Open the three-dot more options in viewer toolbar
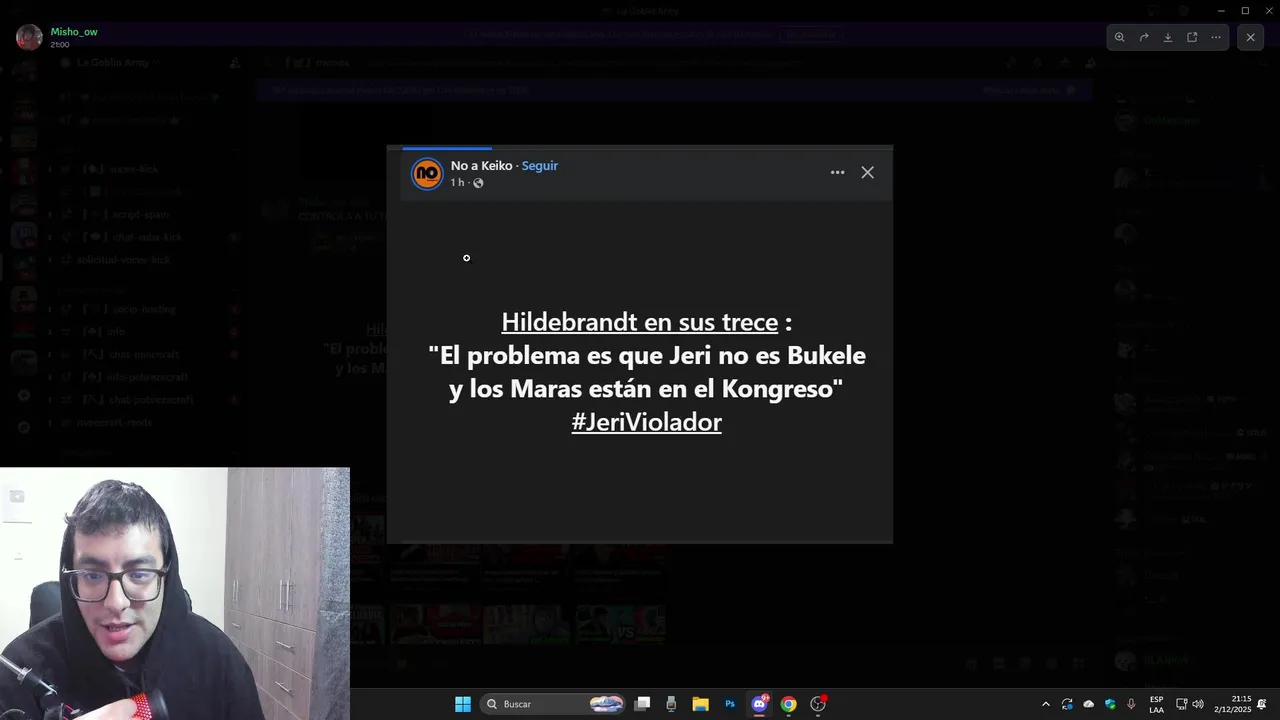 pos(1216,37)
